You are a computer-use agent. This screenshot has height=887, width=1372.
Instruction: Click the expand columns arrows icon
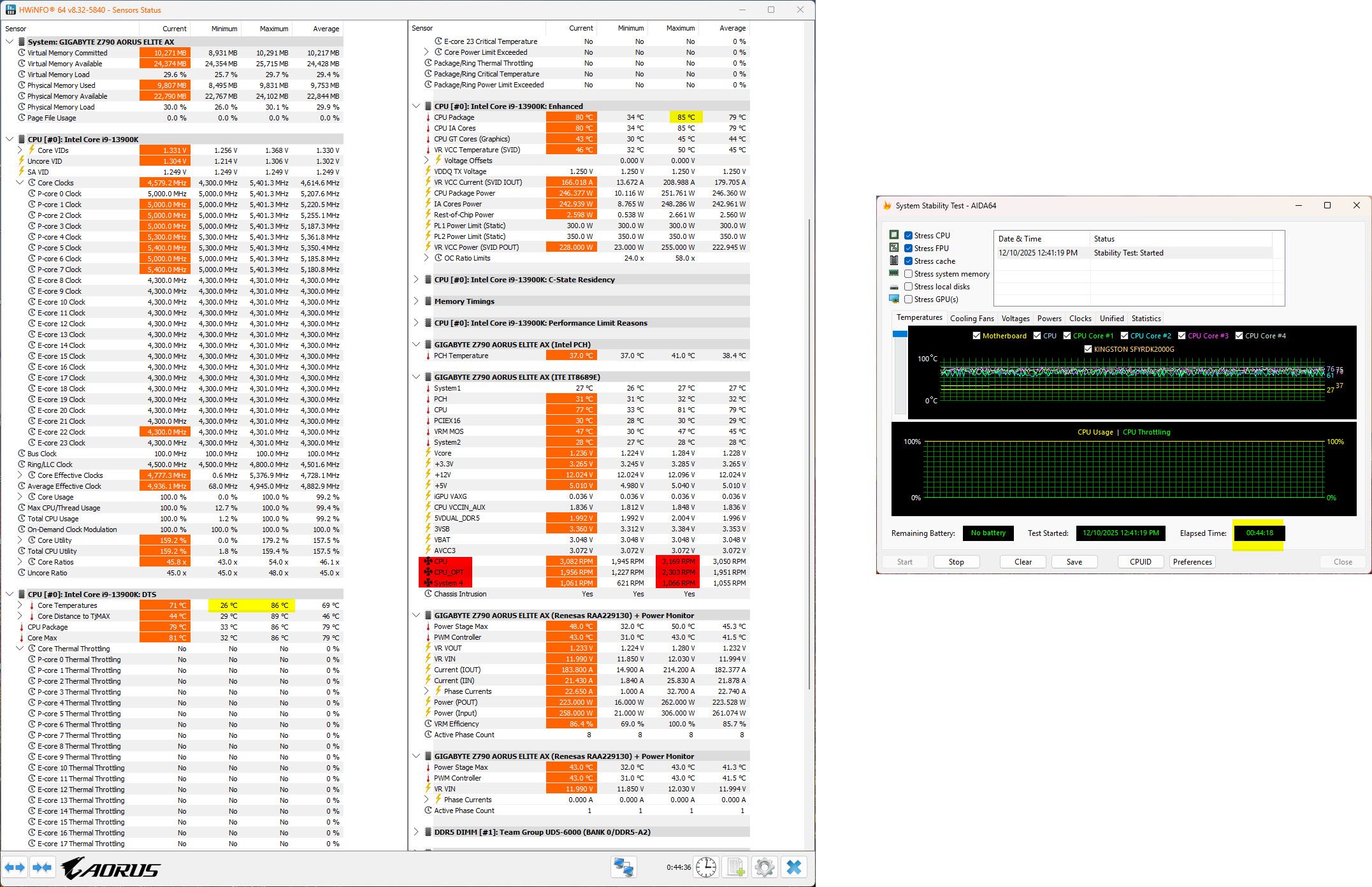(x=15, y=867)
